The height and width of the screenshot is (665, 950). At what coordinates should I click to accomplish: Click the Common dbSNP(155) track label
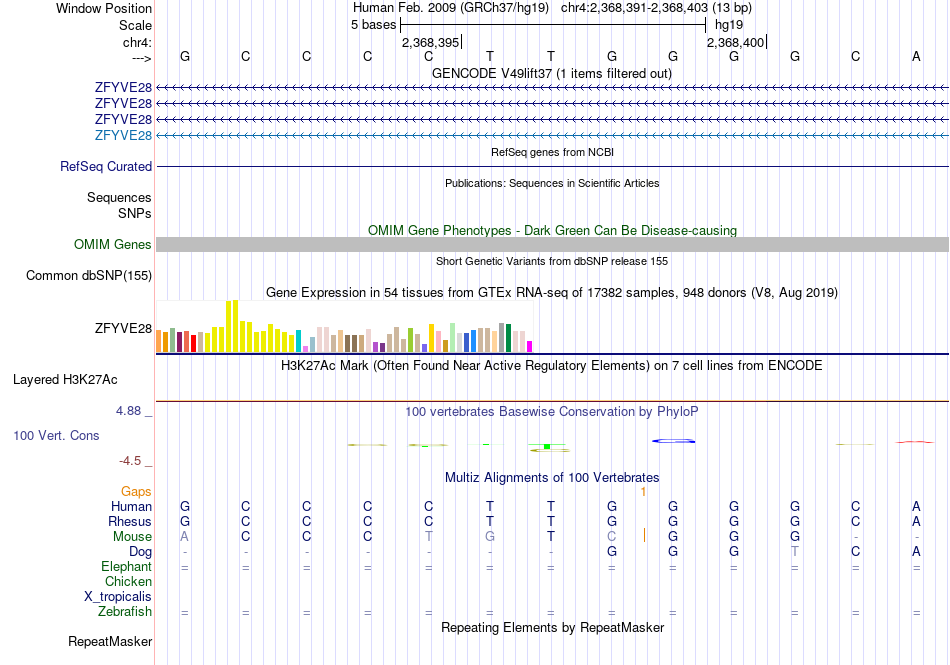(x=89, y=276)
